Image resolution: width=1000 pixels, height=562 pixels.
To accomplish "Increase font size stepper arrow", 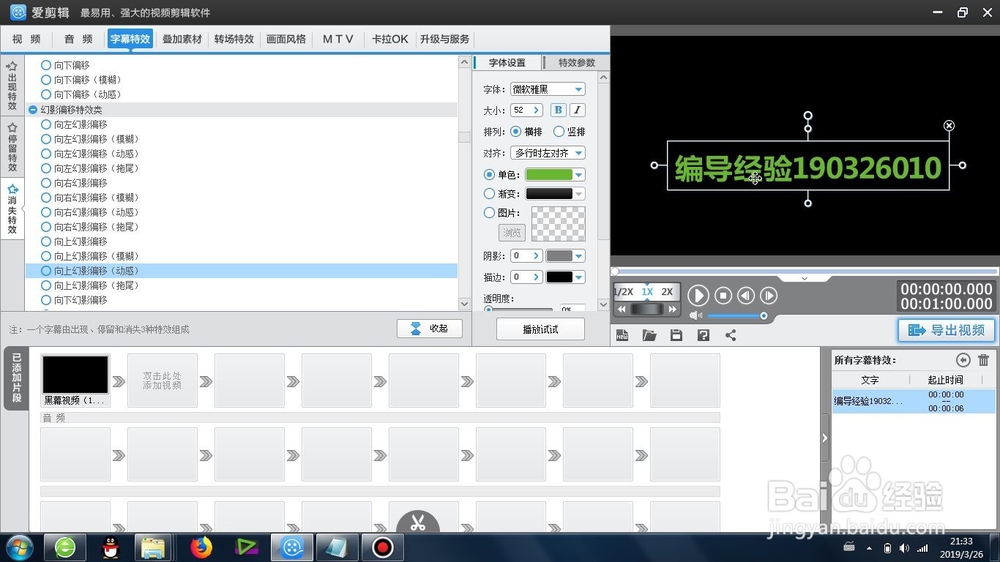I will (x=536, y=110).
